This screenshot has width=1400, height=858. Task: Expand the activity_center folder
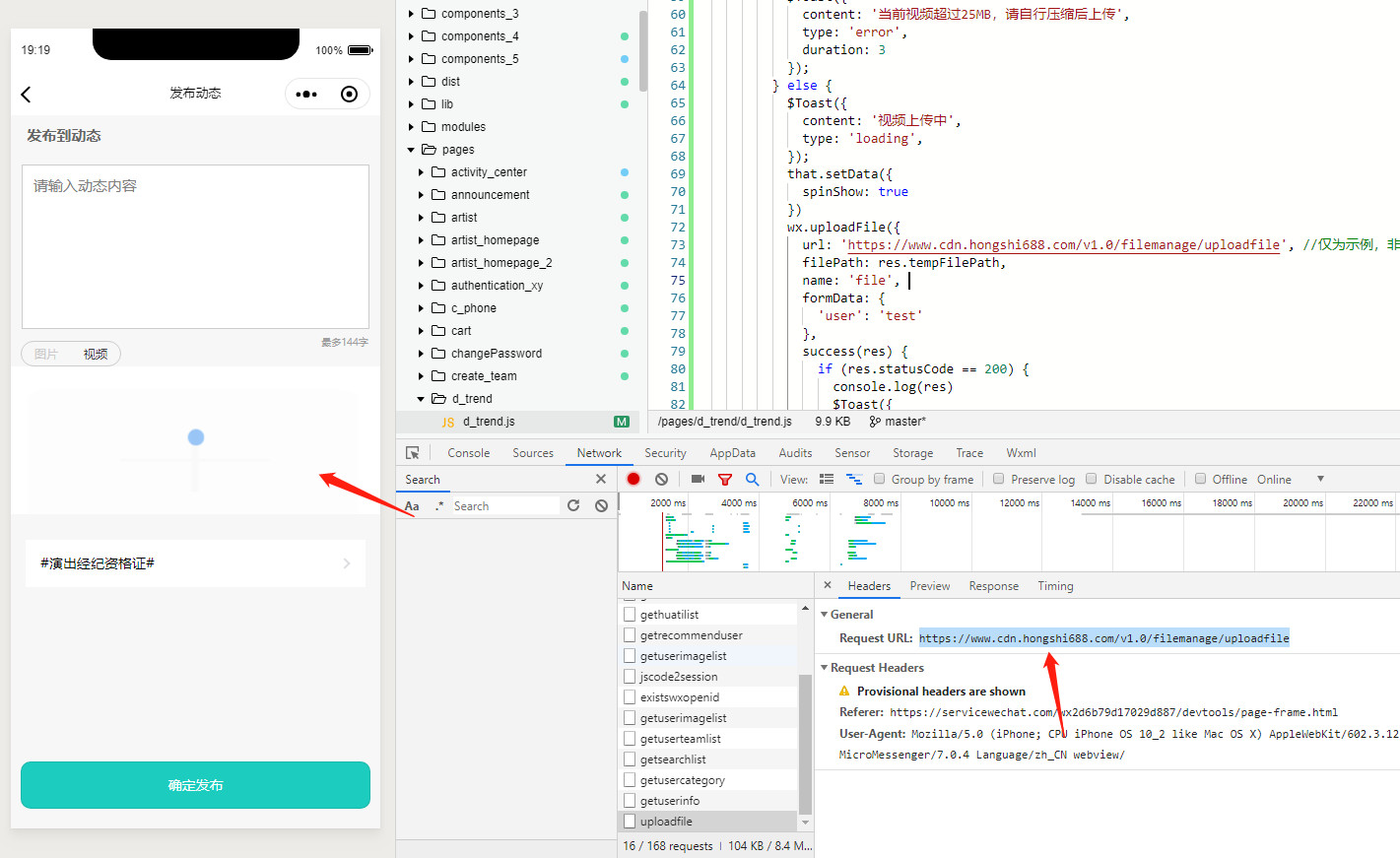(x=422, y=172)
